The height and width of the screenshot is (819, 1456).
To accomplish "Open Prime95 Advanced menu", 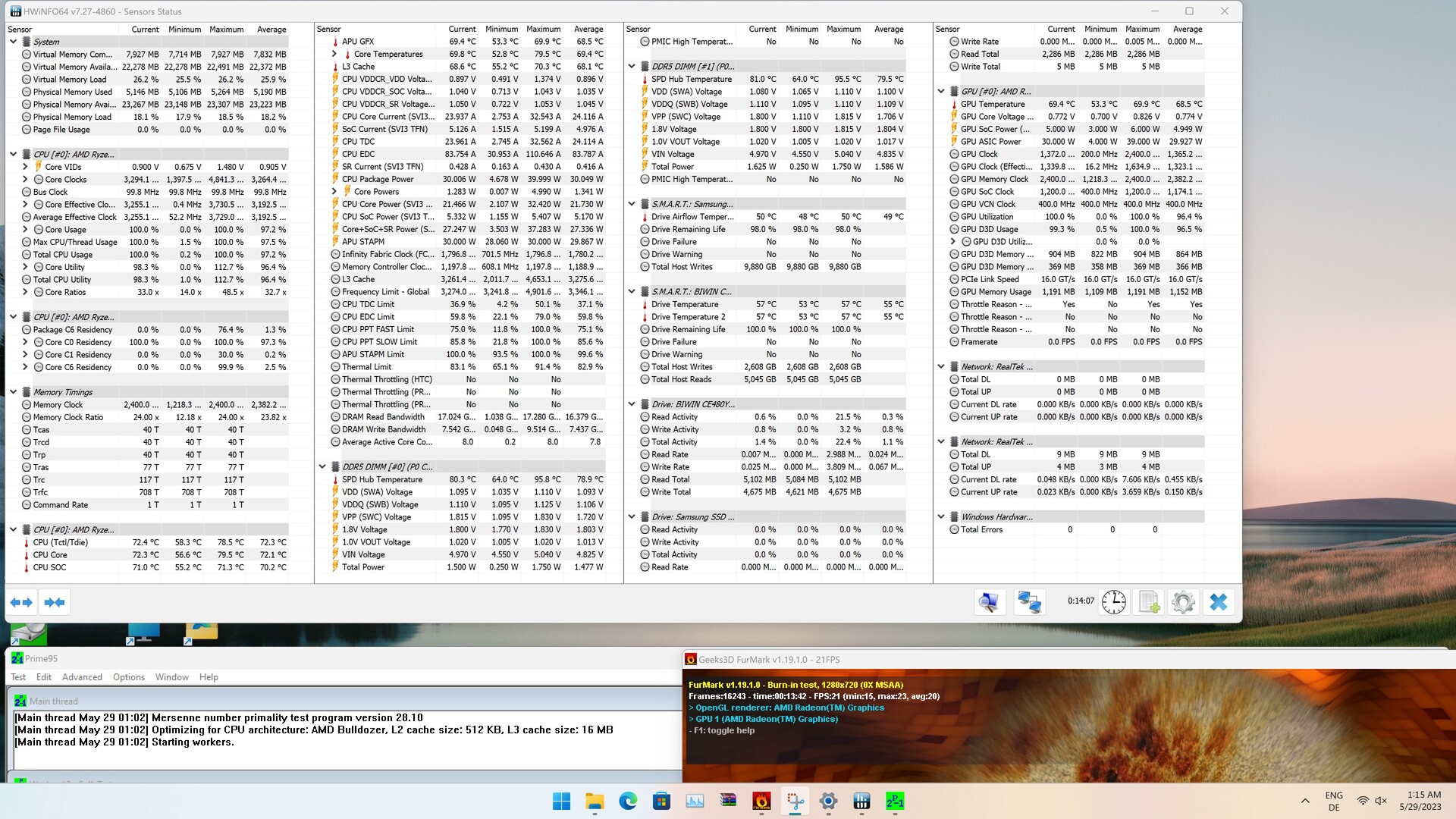I will point(82,677).
